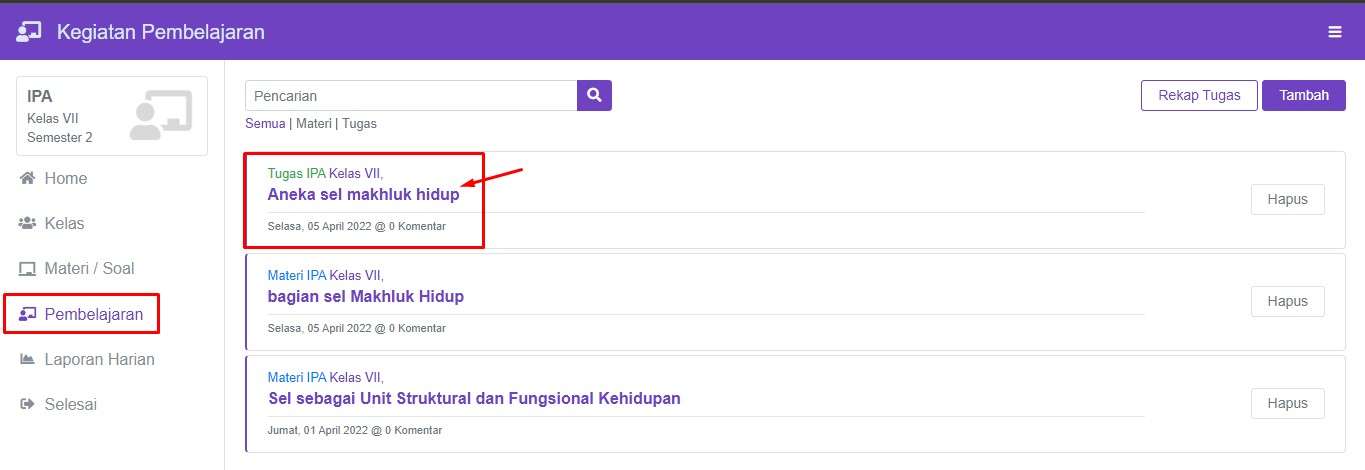Click the Home house icon
The width and height of the screenshot is (1365, 470).
(x=28, y=178)
